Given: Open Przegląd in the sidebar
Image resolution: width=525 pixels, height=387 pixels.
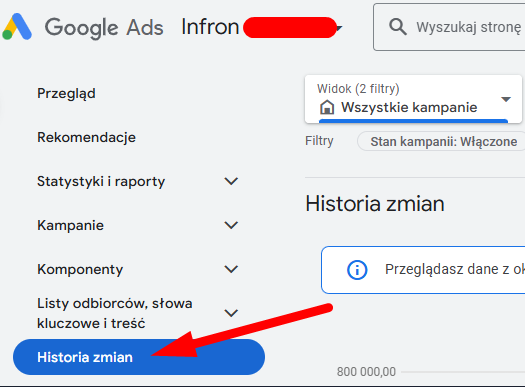Looking at the screenshot, I should click(x=66, y=93).
